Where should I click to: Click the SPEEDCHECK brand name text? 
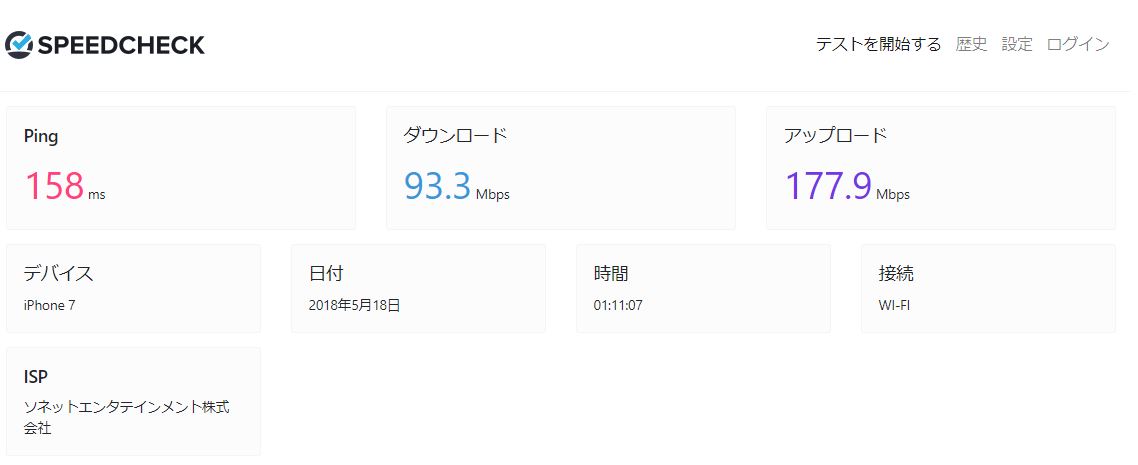120,45
